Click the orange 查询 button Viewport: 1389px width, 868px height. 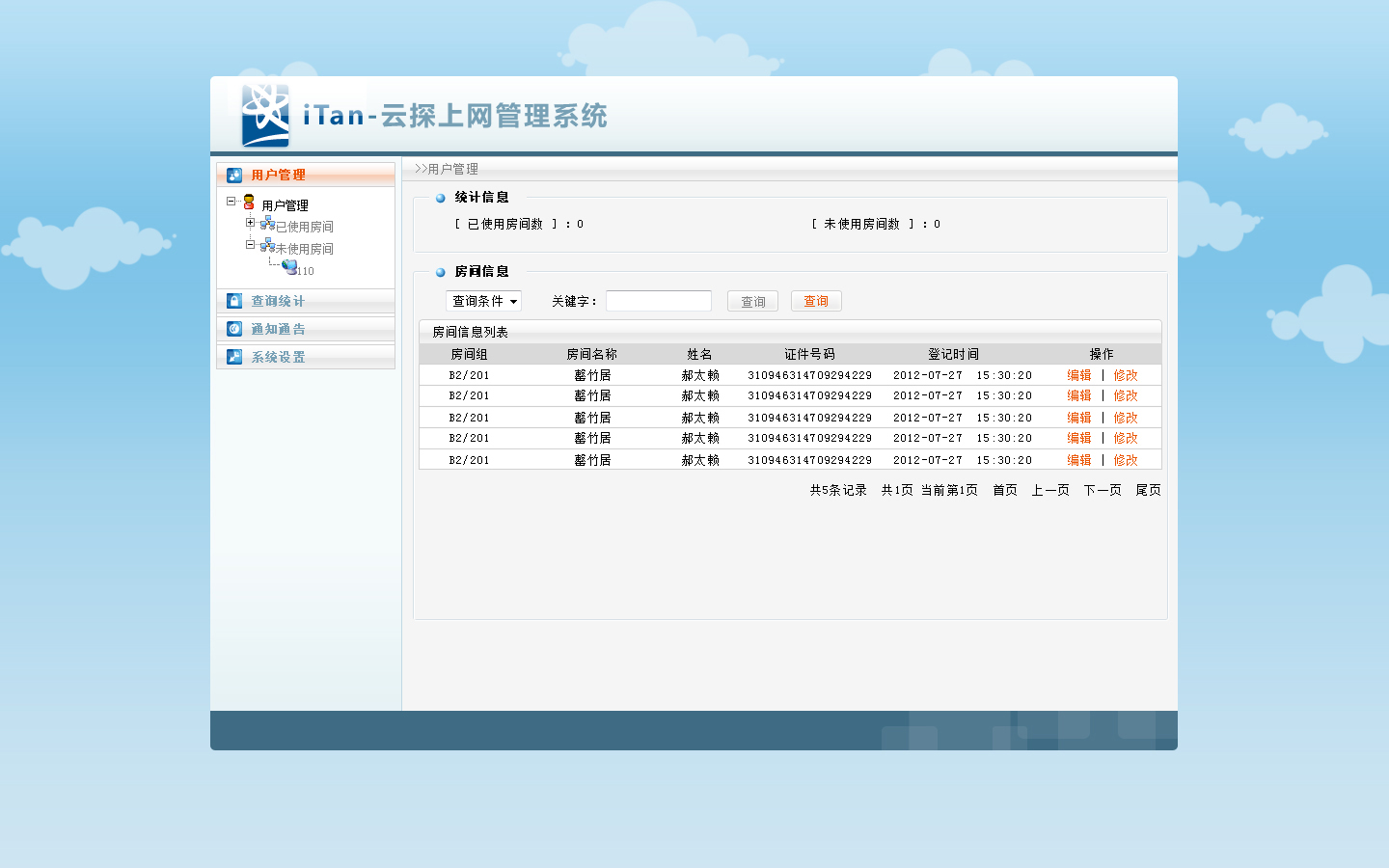(x=816, y=301)
